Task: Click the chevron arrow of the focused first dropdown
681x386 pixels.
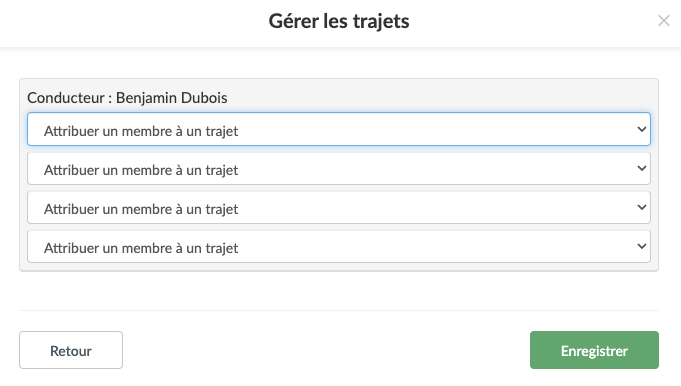Action: point(641,129)
